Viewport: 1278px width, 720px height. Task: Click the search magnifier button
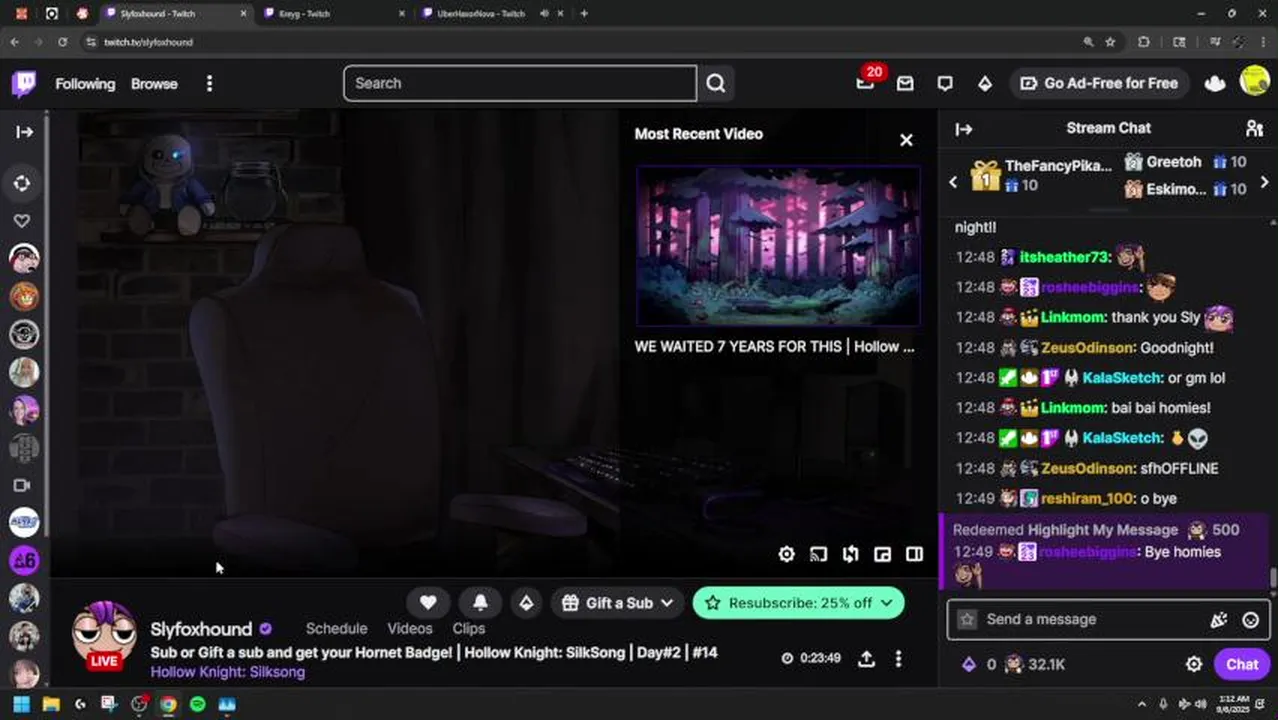coord(716,83)
